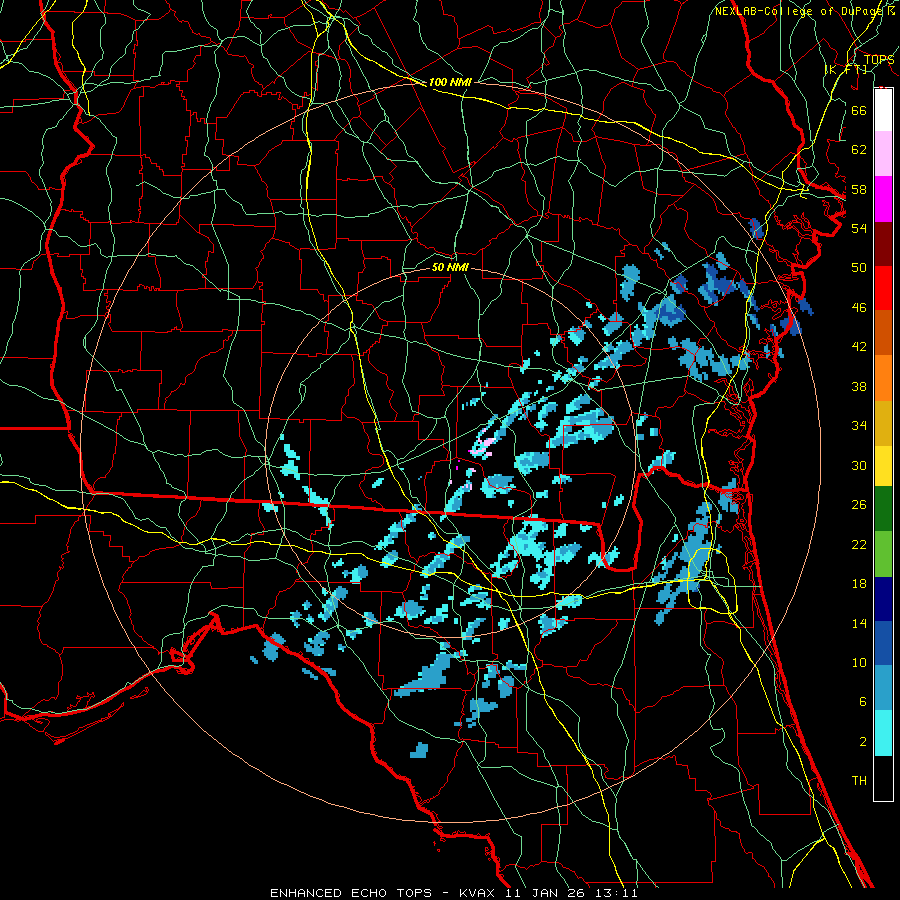
Task: Click the '26' legend value
Action: [x=859, y=505]
